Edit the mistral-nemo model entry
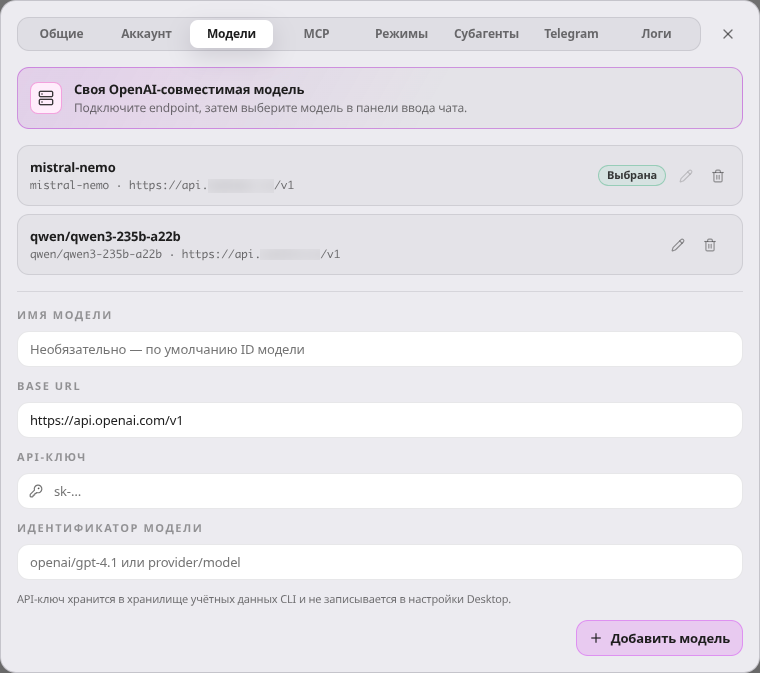Image resolution: width=760 pixels, height=673 pixels. tap(686, 176)
